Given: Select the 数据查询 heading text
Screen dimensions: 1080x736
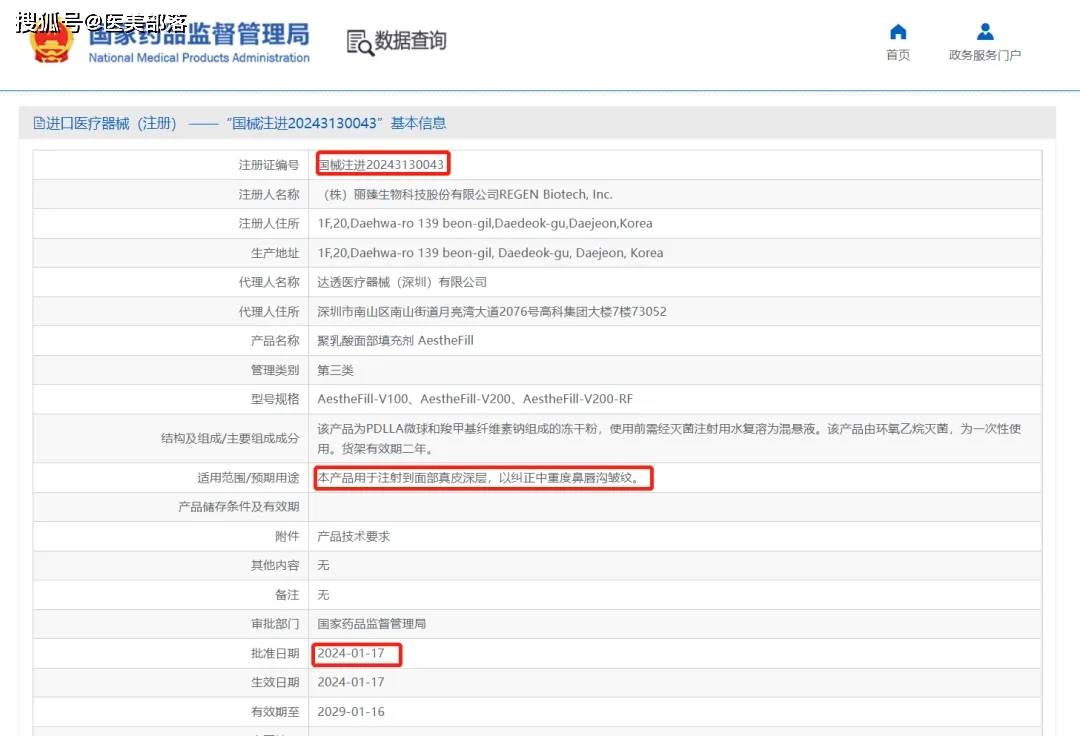Looking at the screenshot, I should pyautogui.click(x=410, y=41).
